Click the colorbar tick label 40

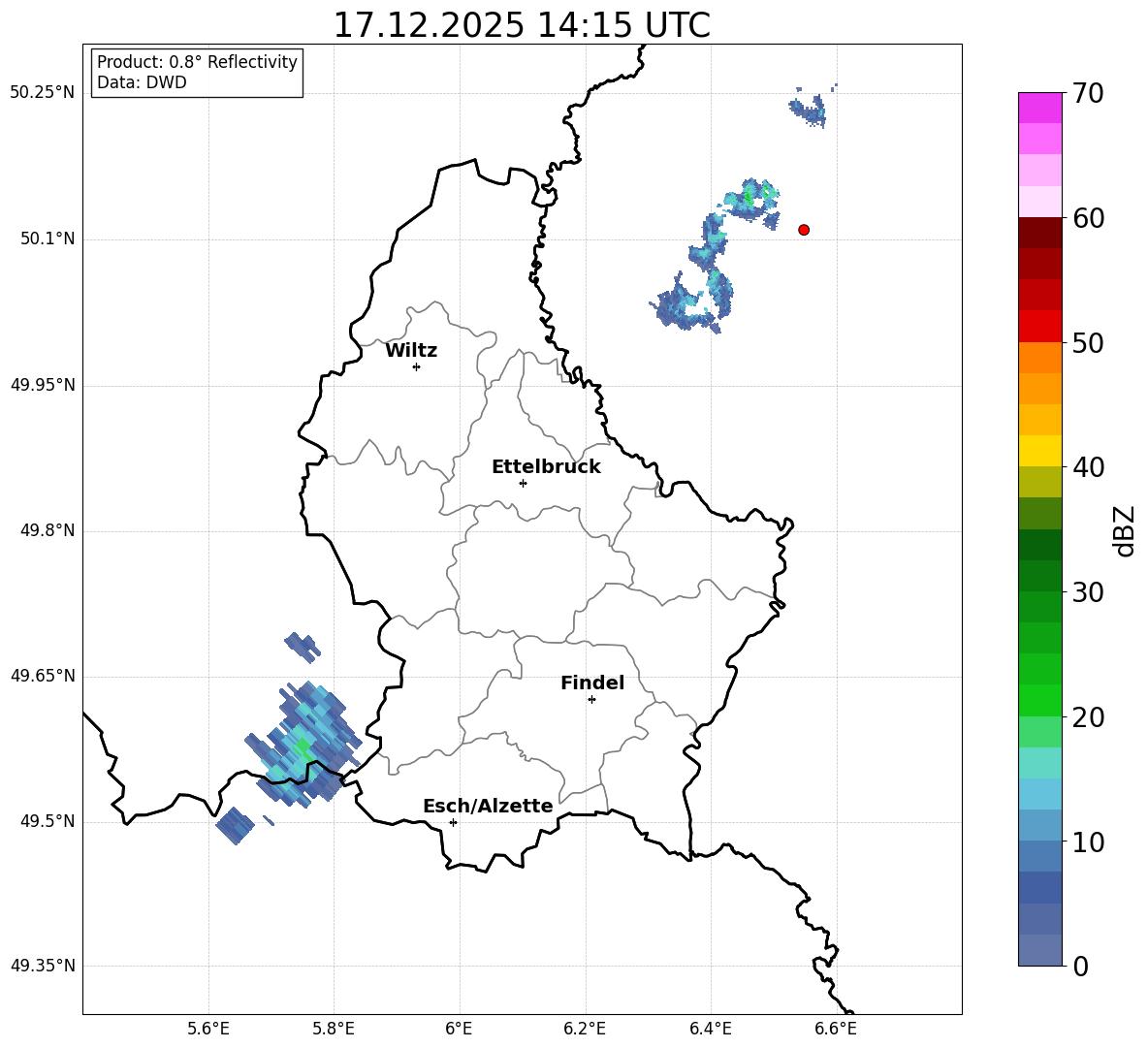(1087, 467)
